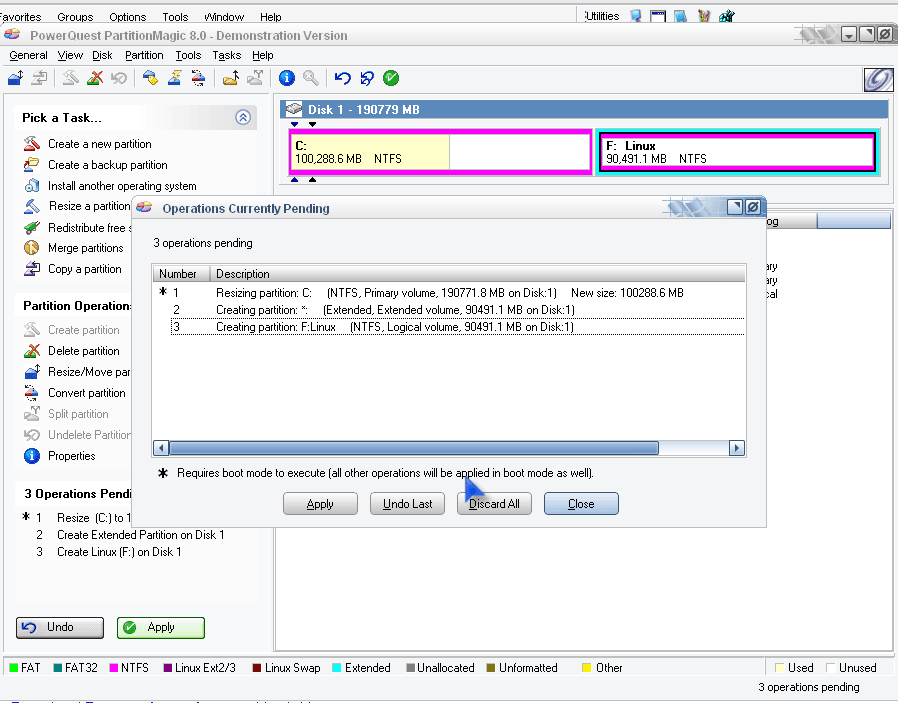Click the red X Delete Partition toolbar icon

coord(95,78)
